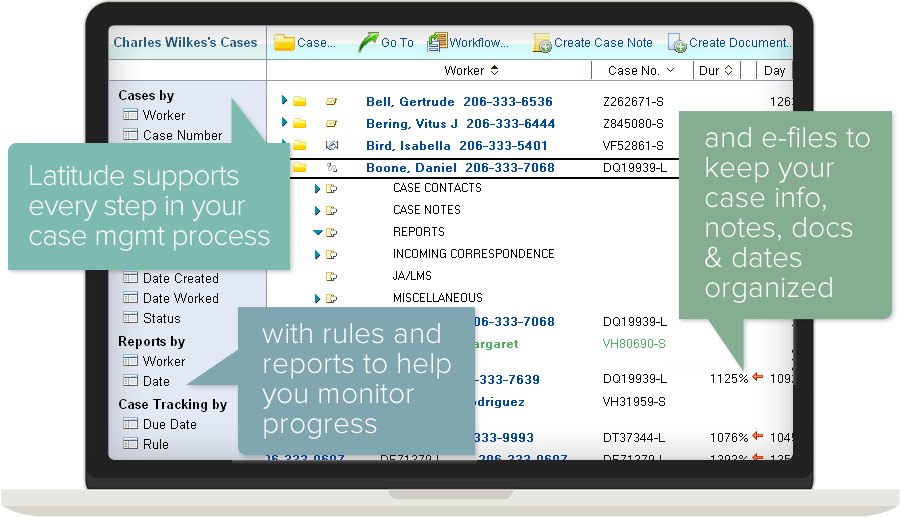Click case number Z845080-S
Screen dimensions: 900x517
(x=633, y=123)
